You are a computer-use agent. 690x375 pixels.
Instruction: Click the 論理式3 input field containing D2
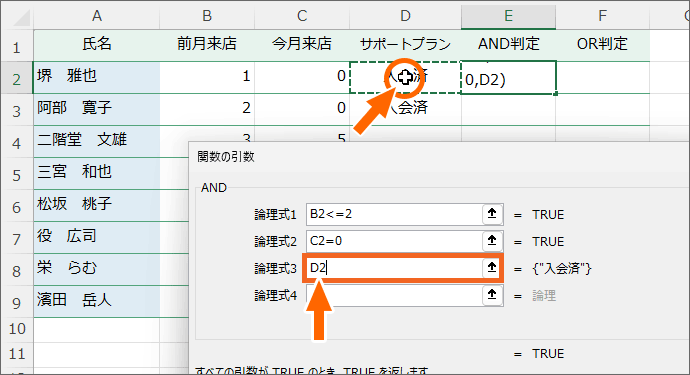[x=394, y=268]
